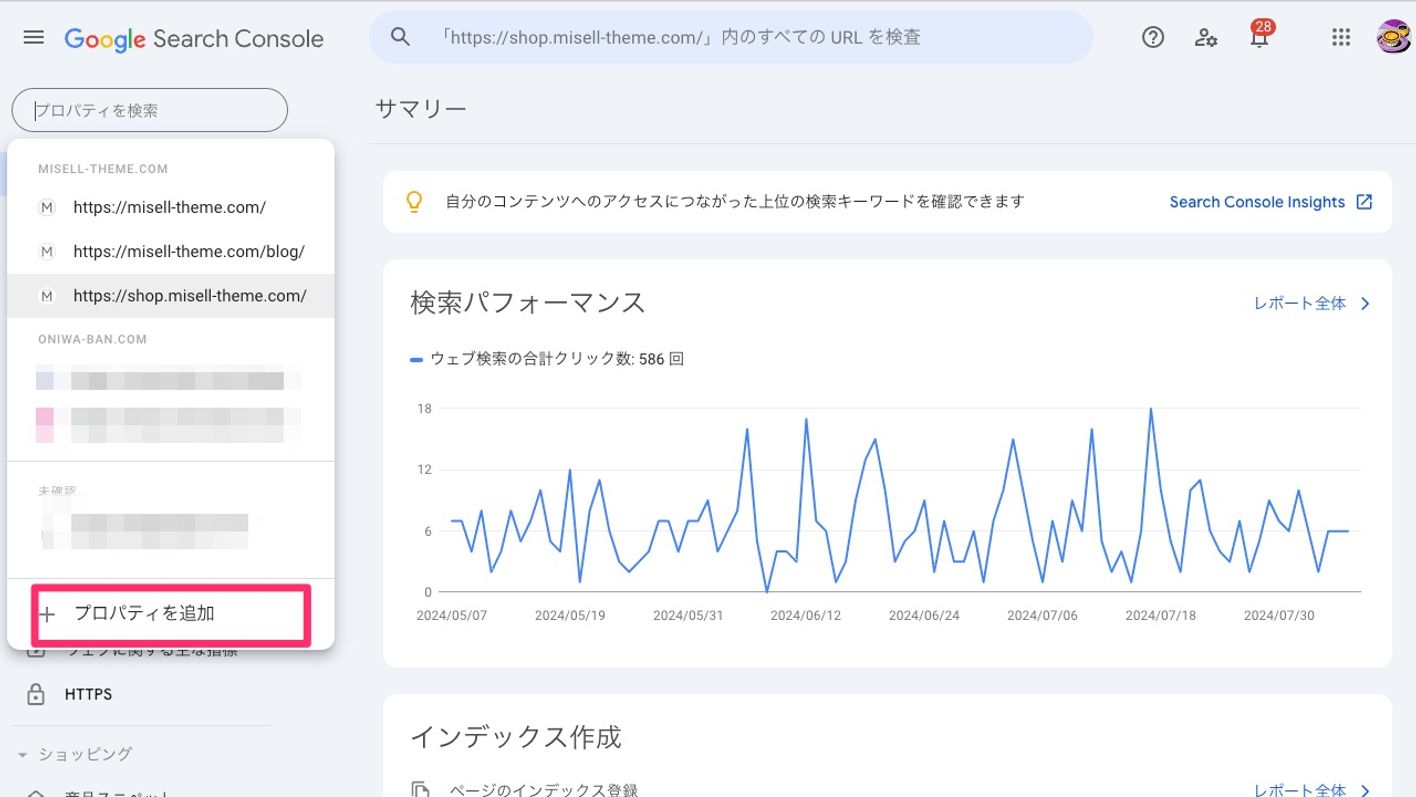The width and height of the screenshot is (1416, 797).
Task: Click the plus icon beside プロパティを追加
Action: [x=46, y=614]
